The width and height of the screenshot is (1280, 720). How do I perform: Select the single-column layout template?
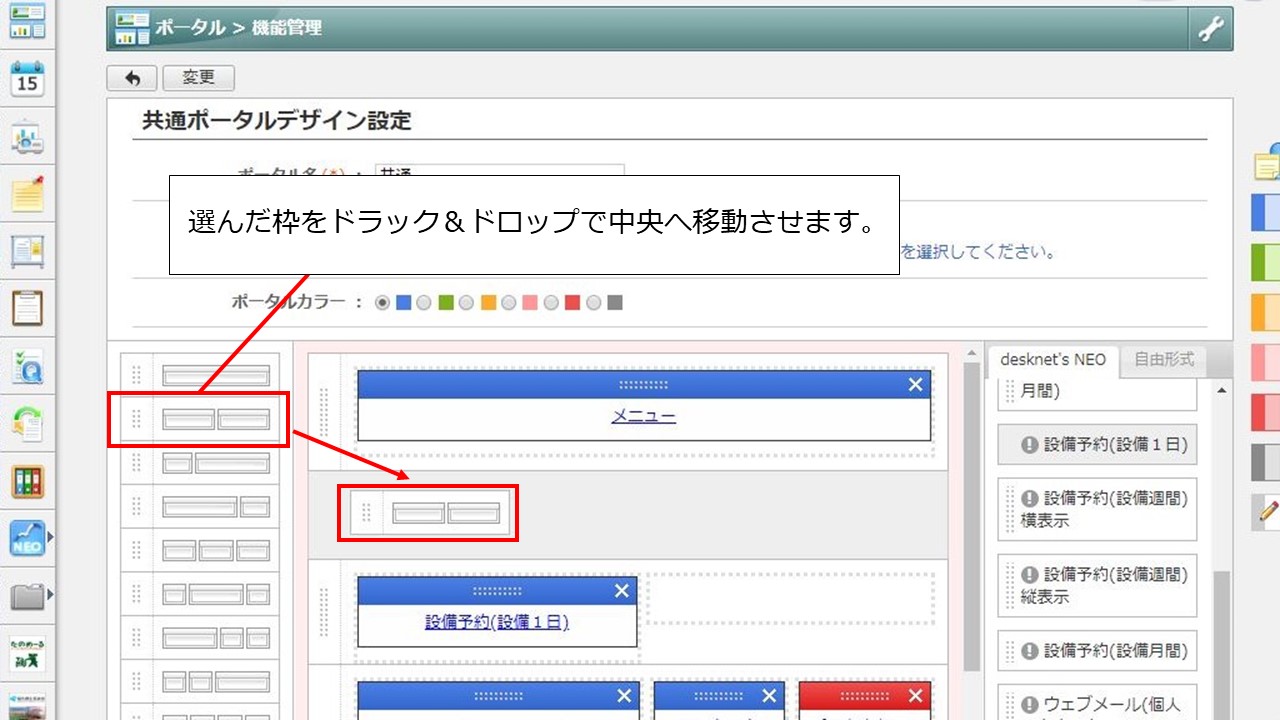pyautogui.click(x=200, y=376)
